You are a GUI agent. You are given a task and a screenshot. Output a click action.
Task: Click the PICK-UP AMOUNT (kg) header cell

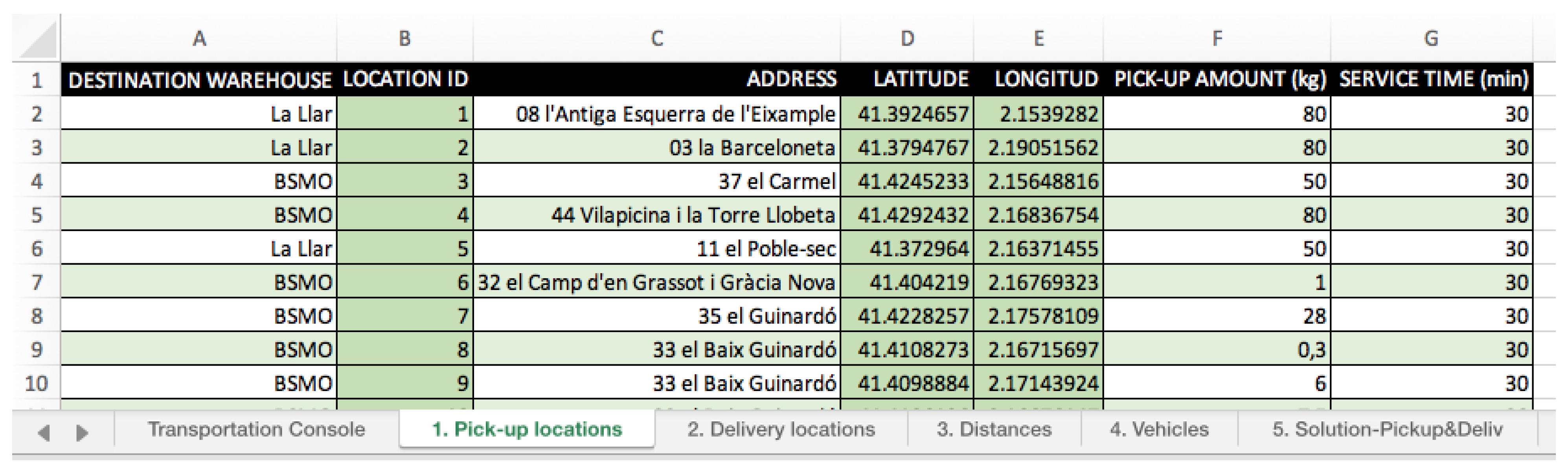[x=1216, y=80]
